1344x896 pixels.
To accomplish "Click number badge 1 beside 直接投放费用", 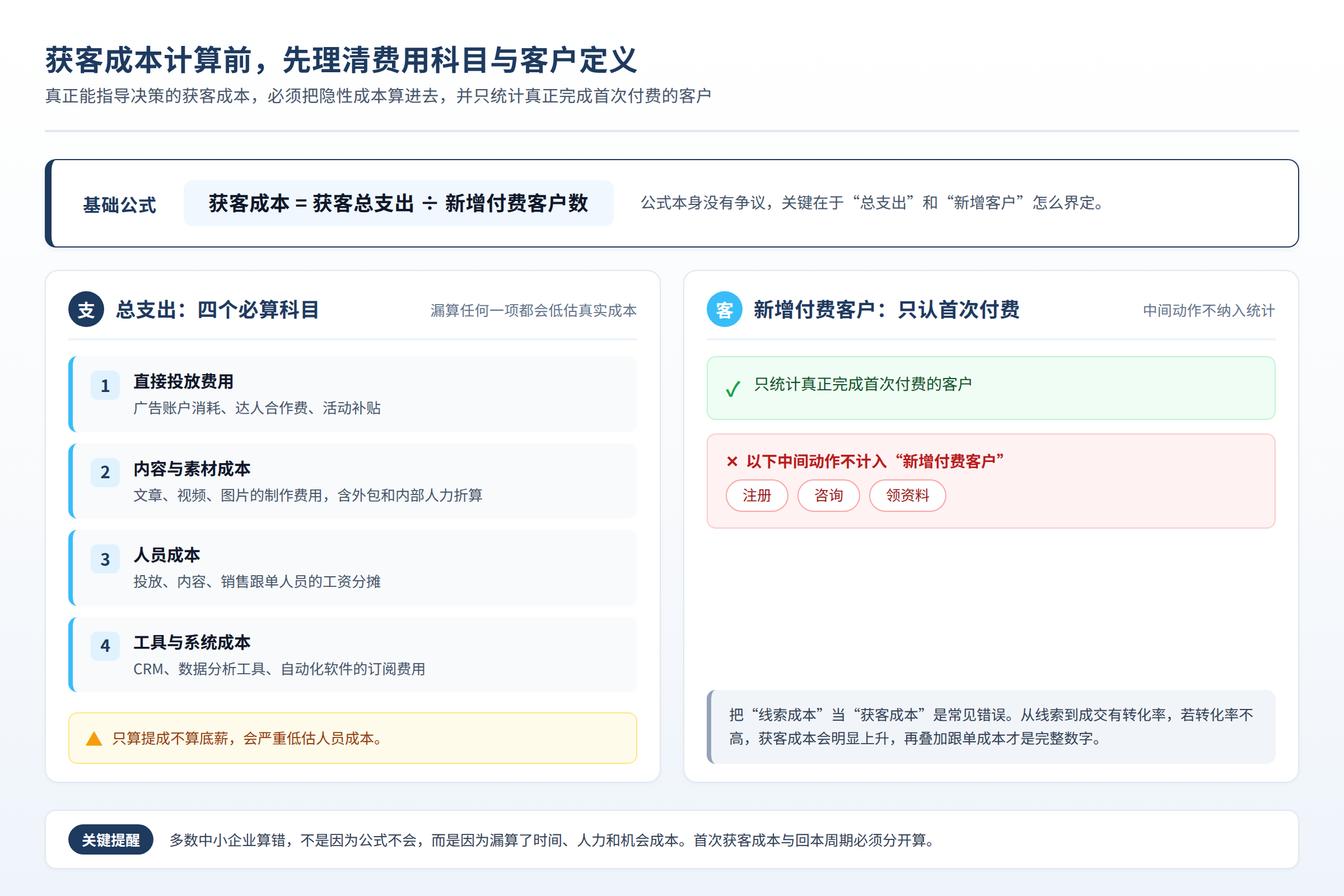I will 105,386.
